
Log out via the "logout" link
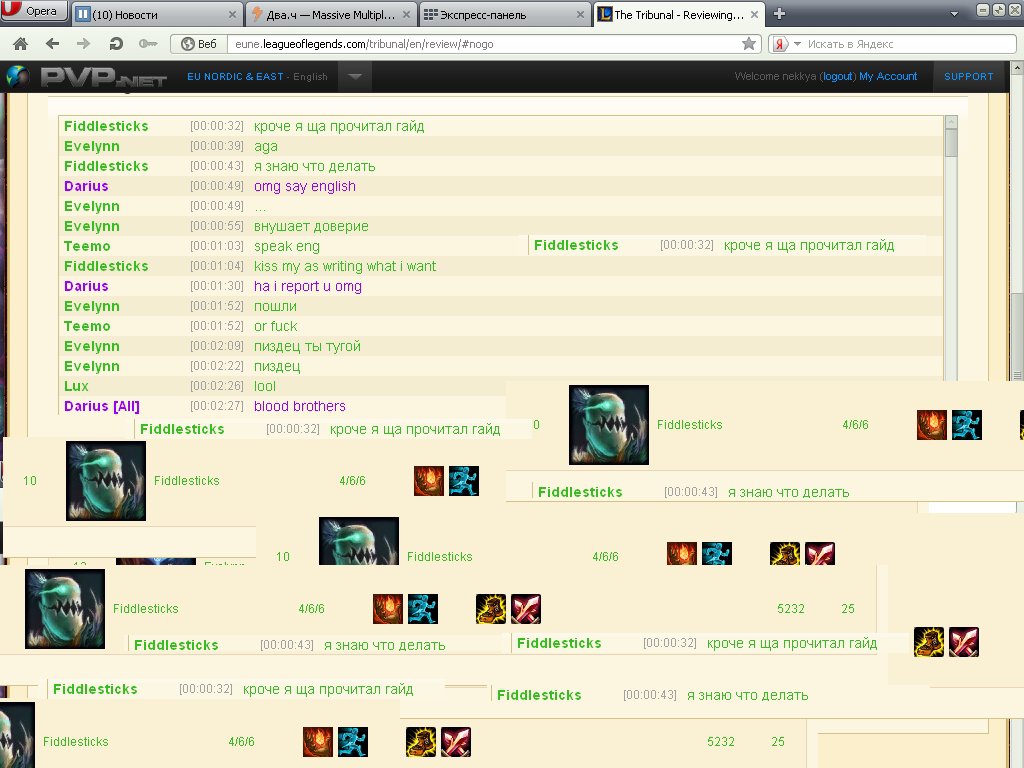[838, 76]
